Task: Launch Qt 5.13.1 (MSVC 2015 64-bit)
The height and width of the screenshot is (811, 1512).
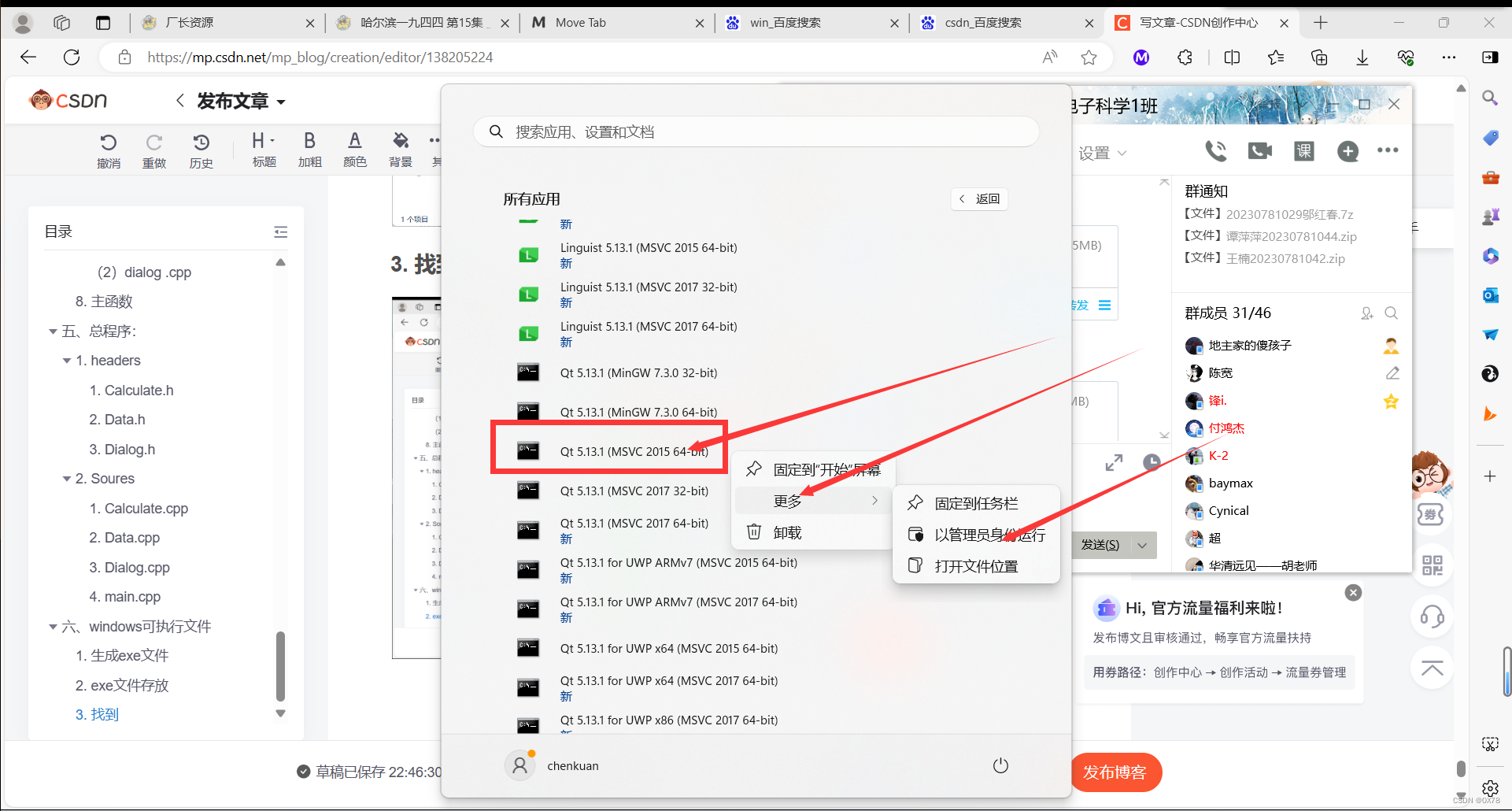Action: click(x=634, y=452)
